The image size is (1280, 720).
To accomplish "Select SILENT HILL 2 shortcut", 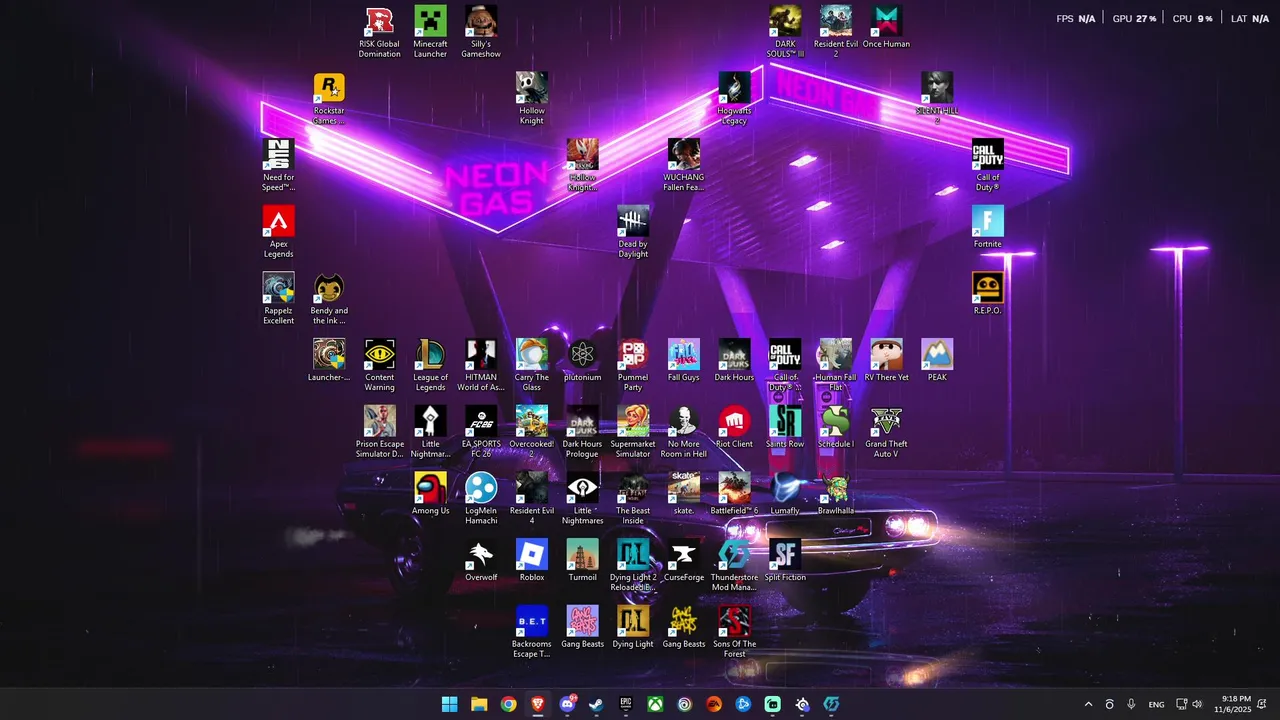I will [x=937, y=98].
